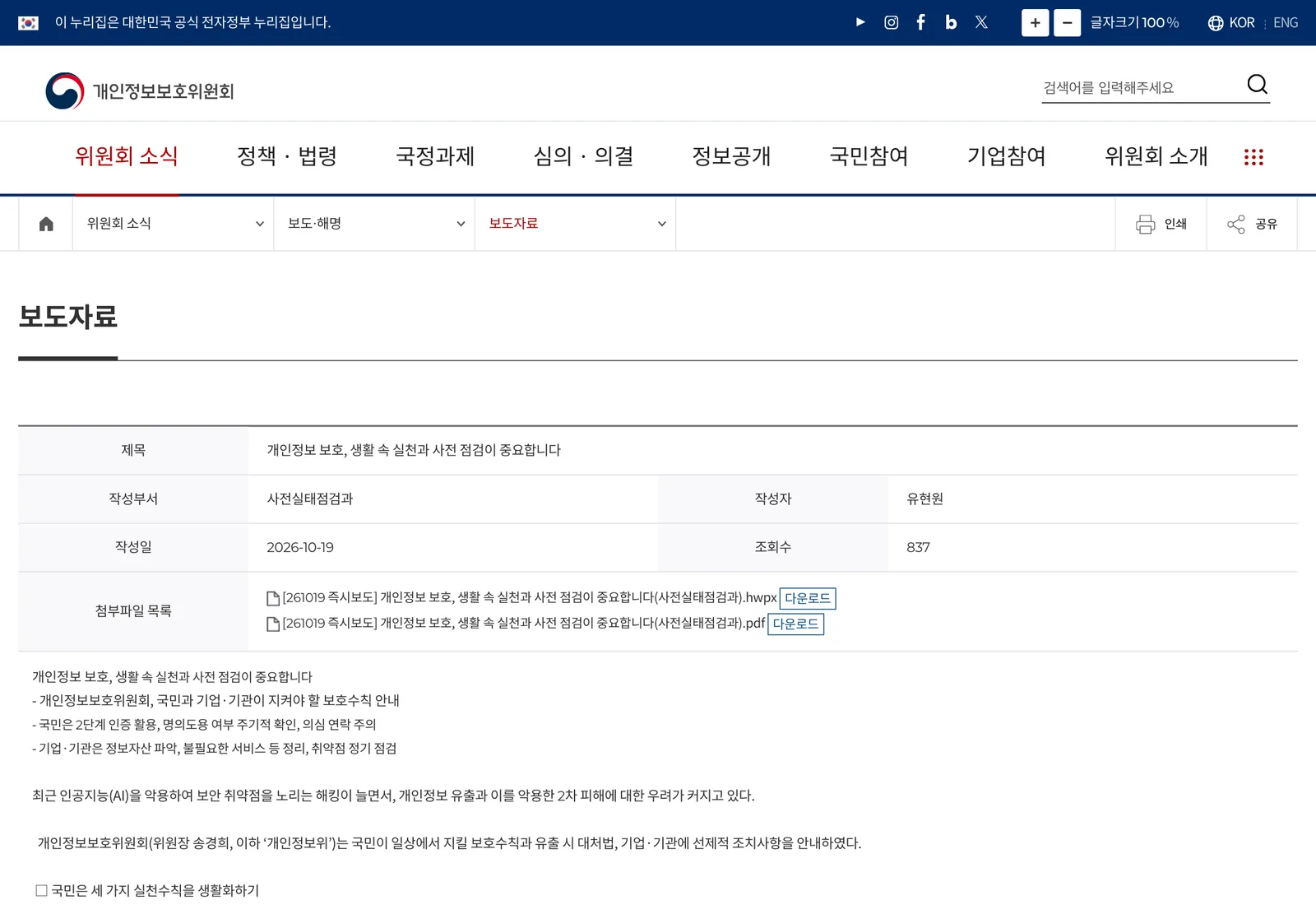Open the 심의 · 의결 main menu
1316x914 pixels.
coord(583,156)
